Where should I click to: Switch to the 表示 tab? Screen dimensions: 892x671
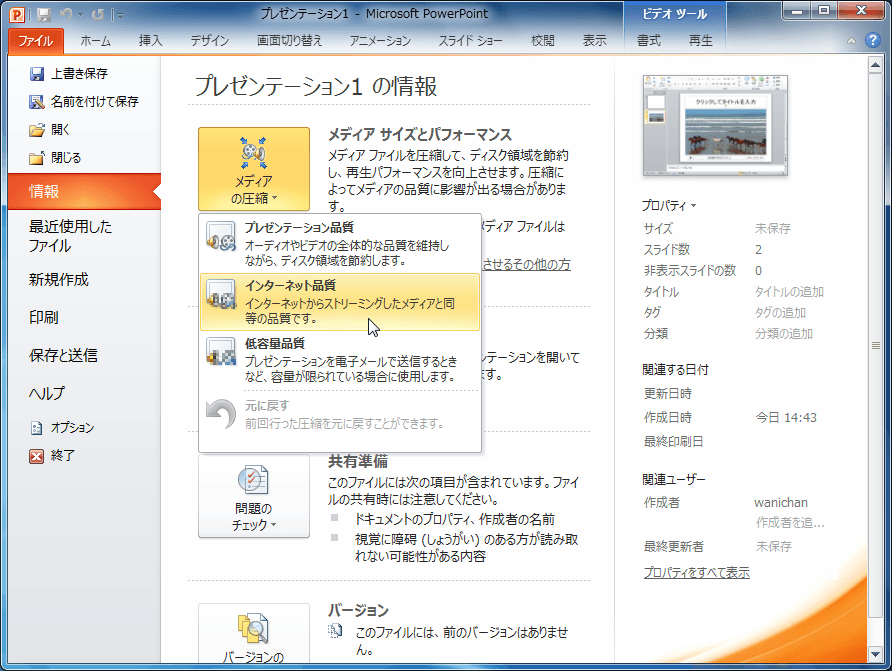point(594,41)
